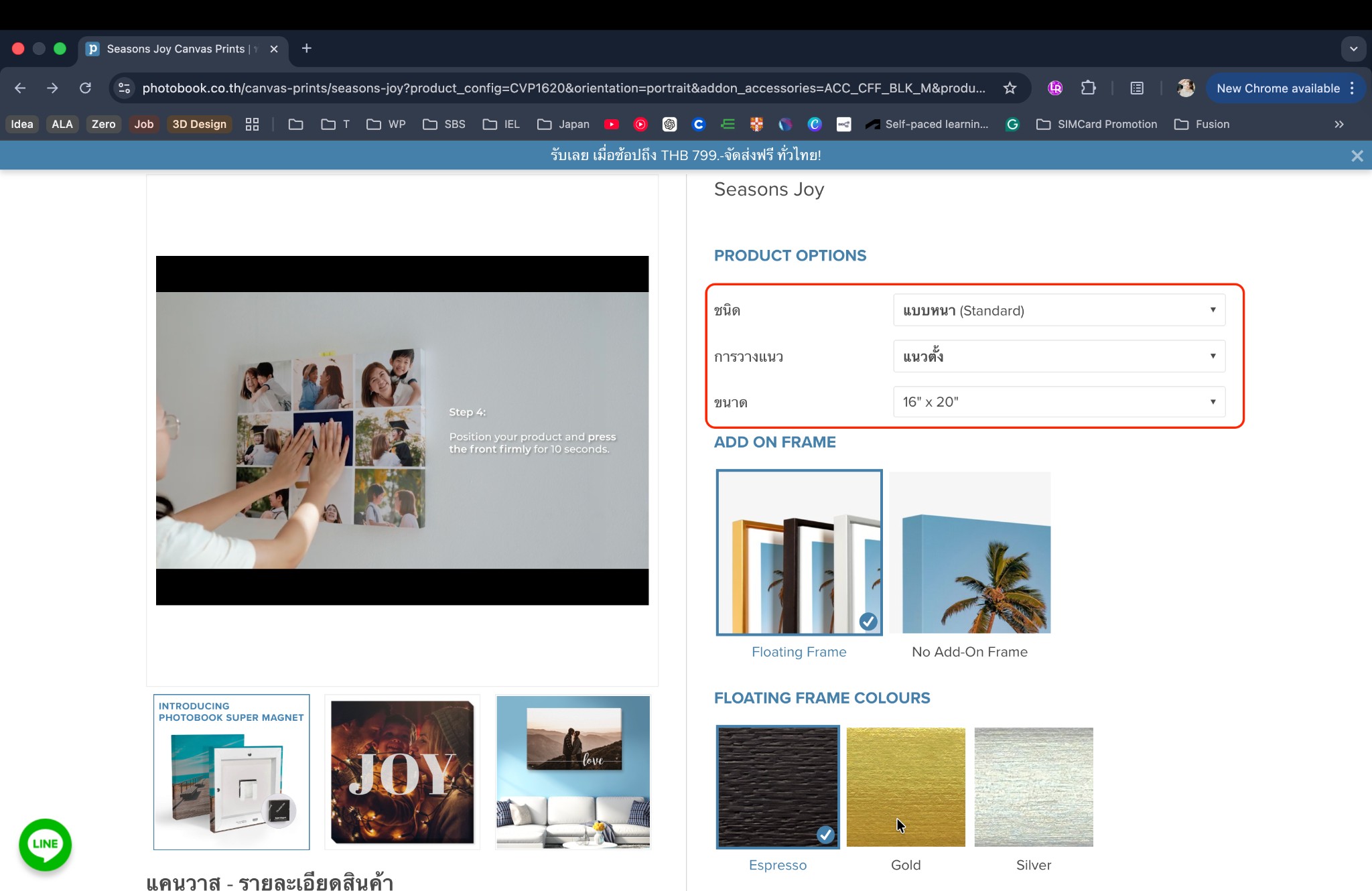Open the Japan bookmarks folder
Image resolution: width=1372 pixels, height=891 pixels.
click(563, 125)
